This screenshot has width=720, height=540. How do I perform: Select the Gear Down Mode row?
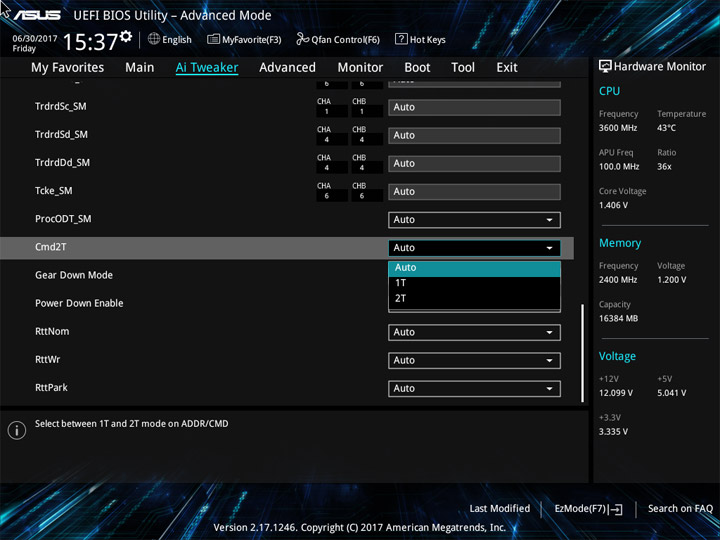click(x=287, y=276)
